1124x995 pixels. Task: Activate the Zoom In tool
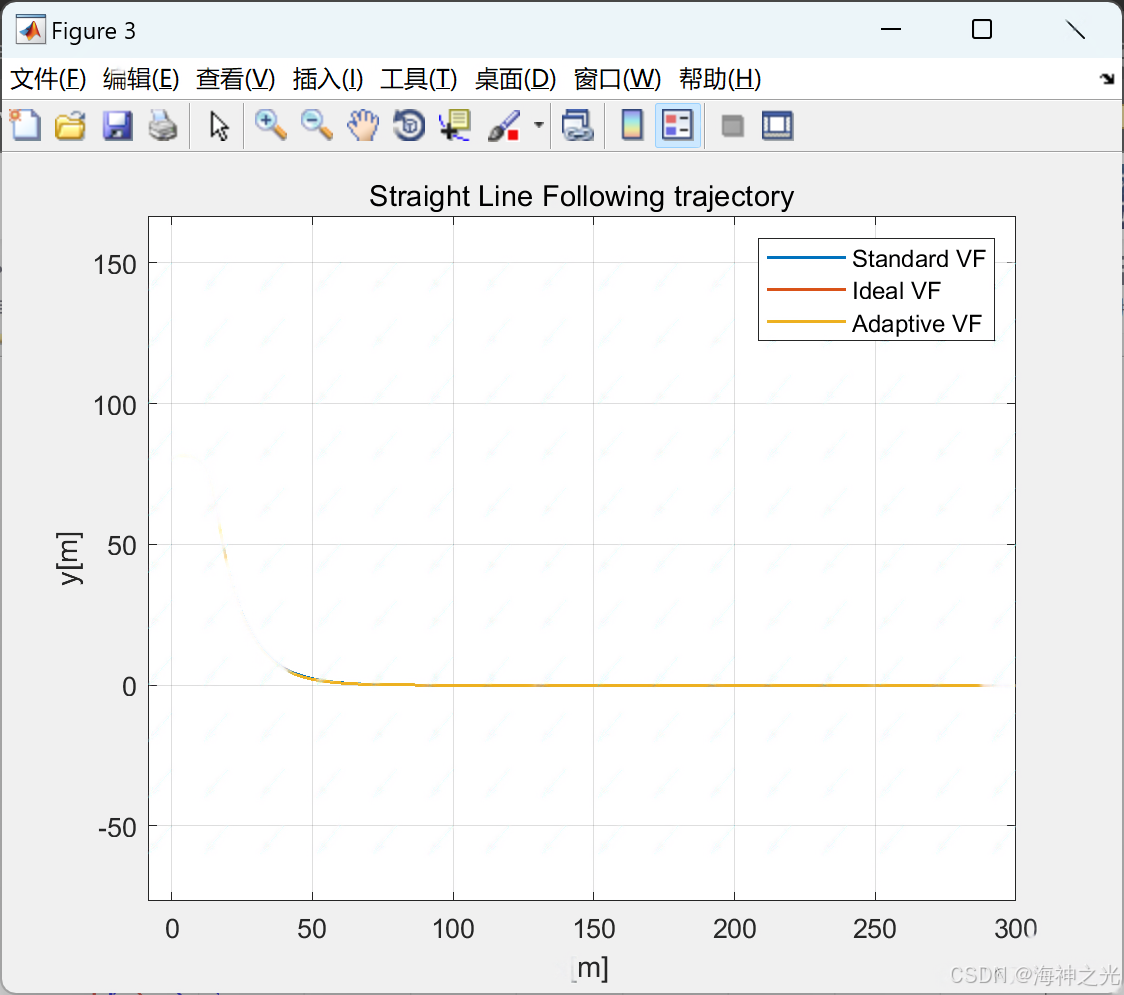271,125
